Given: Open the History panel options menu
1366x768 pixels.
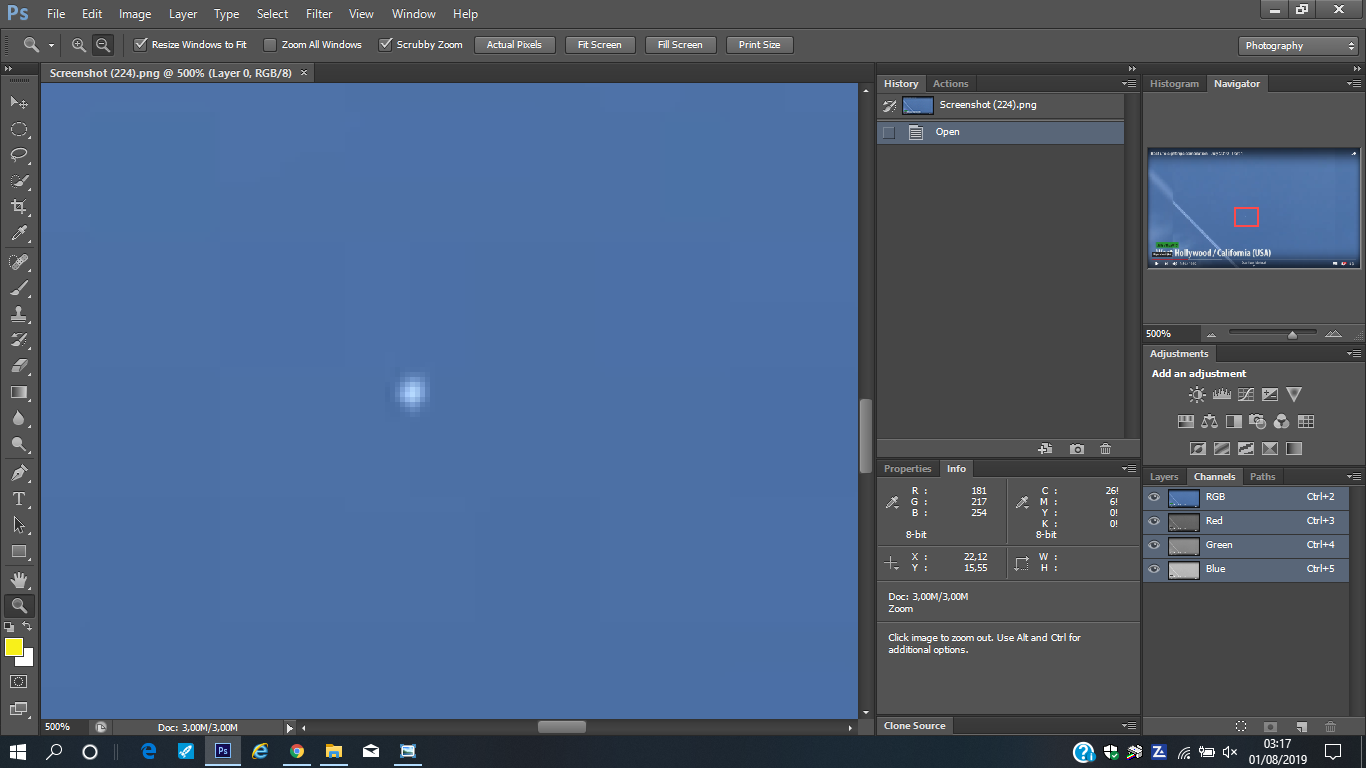Looking at the screenshot, I should (1129, 84).
